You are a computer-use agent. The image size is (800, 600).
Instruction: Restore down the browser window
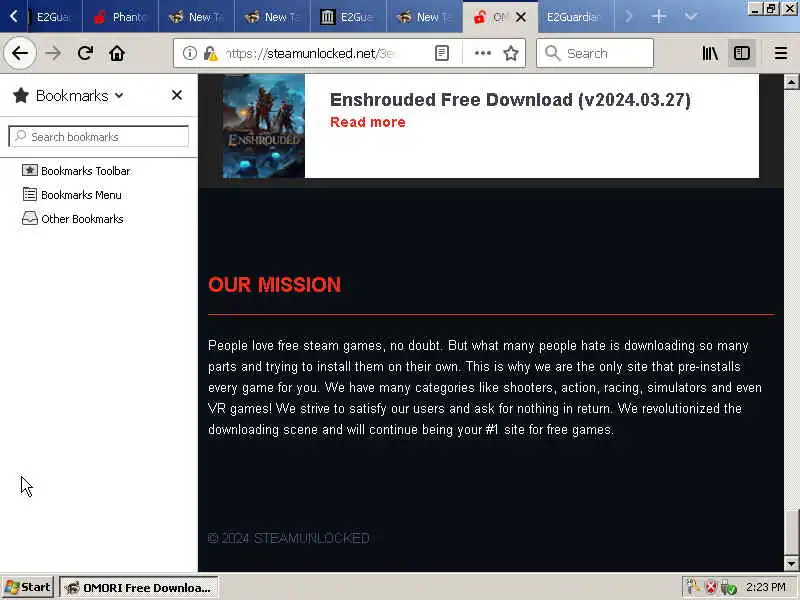coord(771,9)
